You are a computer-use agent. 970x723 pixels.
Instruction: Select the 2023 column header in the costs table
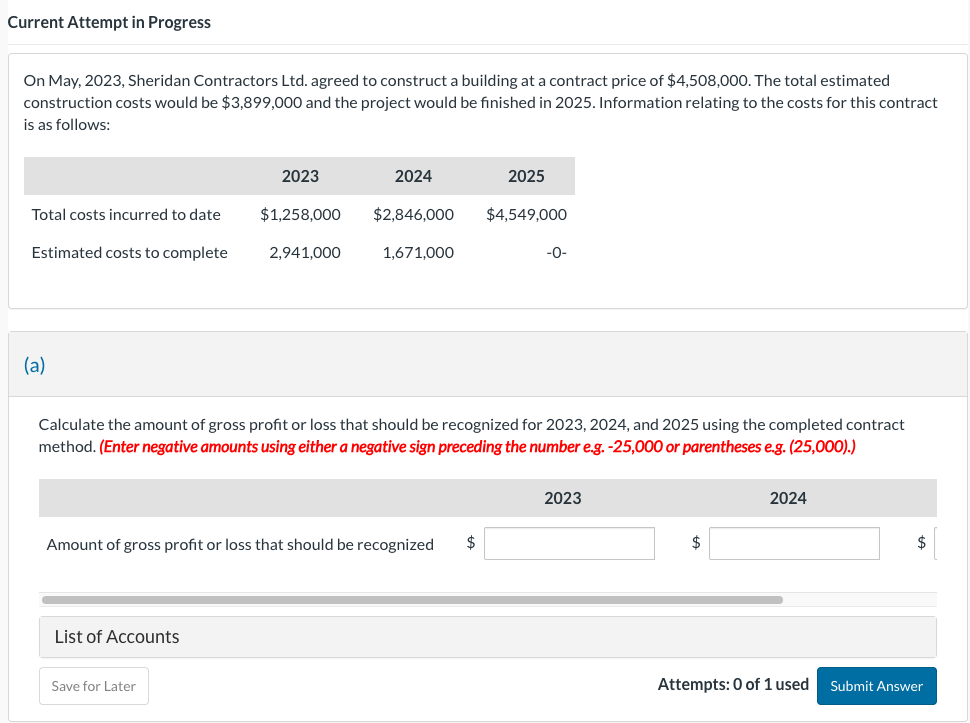[299, 175]
